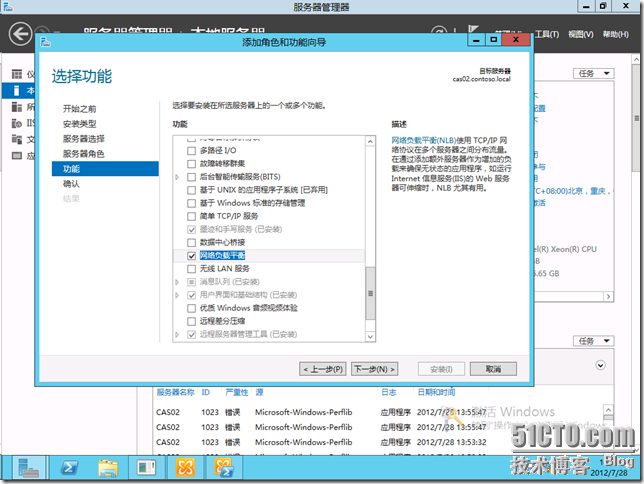The image size is (644, 484).
Task: Open View (视图) menu
Action: pyautogui.click(x=581, y=35)
